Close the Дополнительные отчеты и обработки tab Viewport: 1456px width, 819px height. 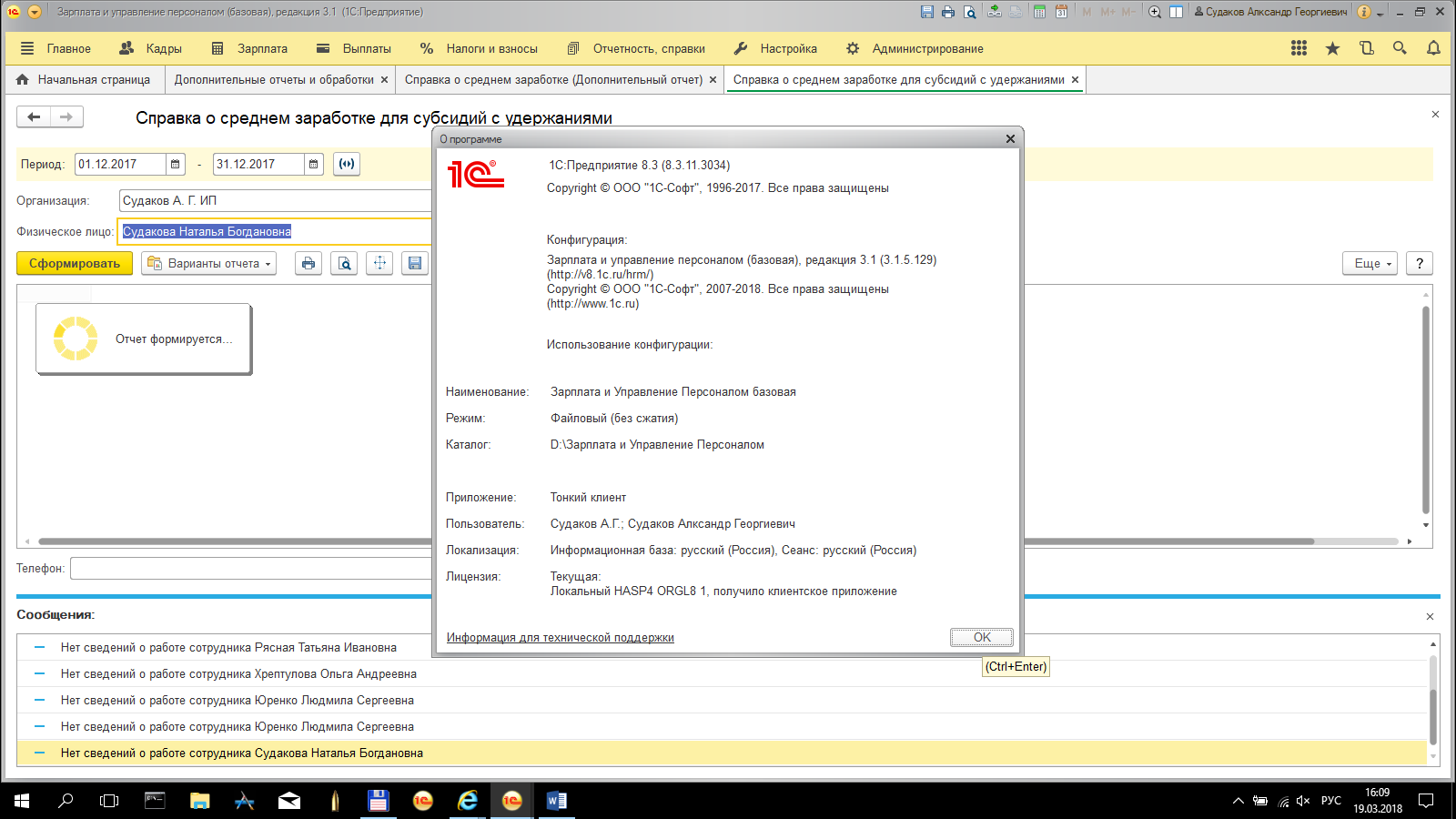[385, 80]
